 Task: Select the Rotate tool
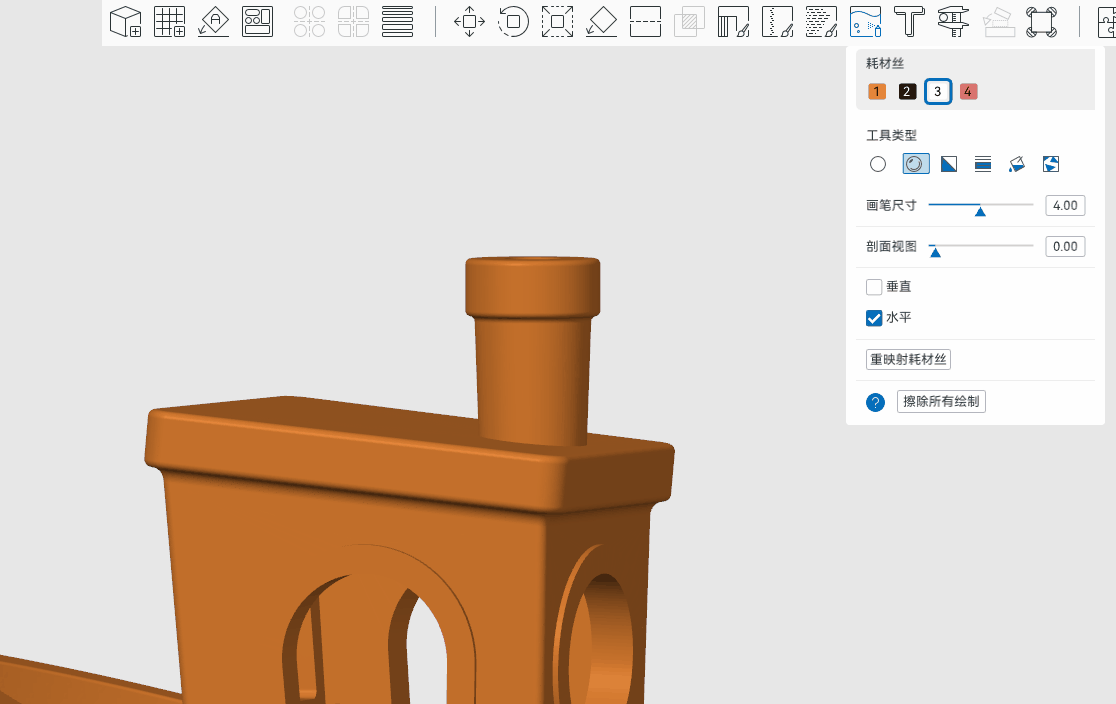(513, 21)
